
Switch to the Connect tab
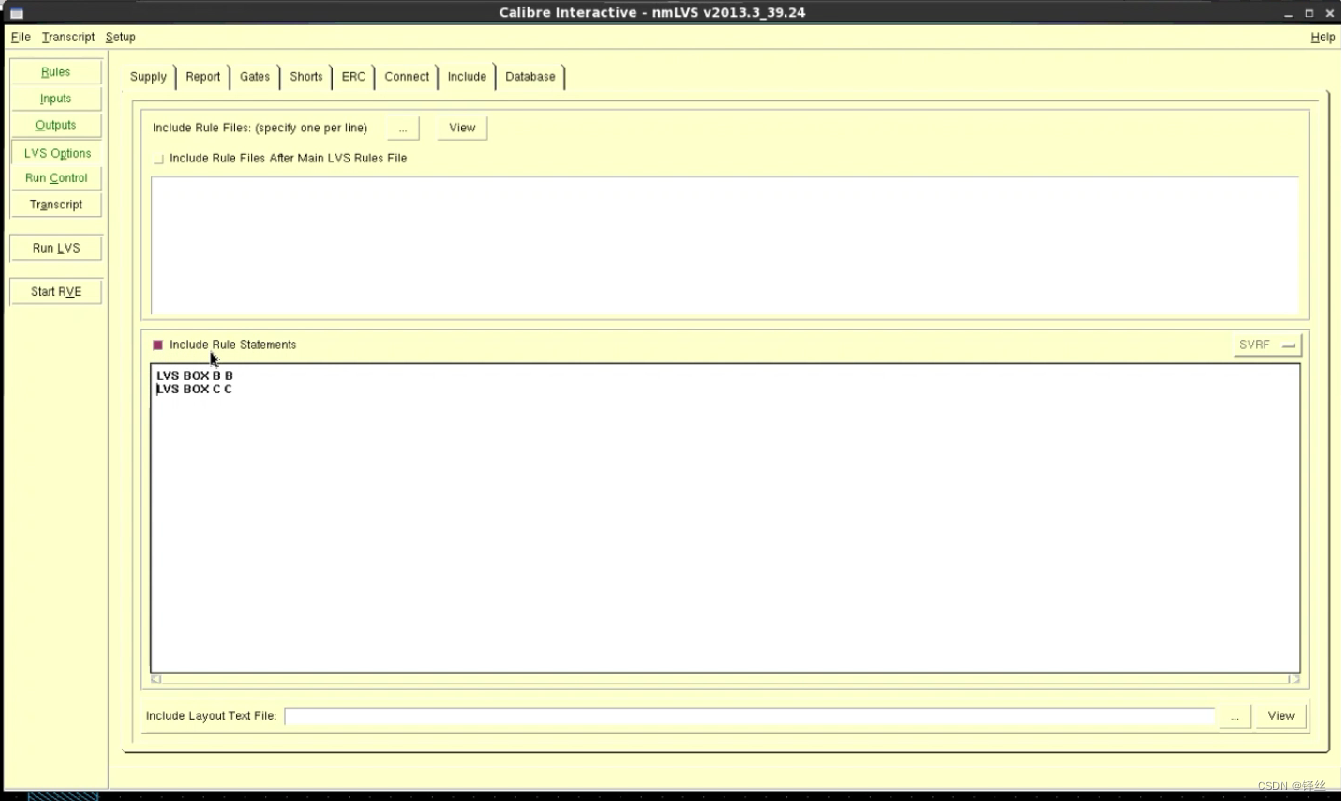[x=407, y=77]
